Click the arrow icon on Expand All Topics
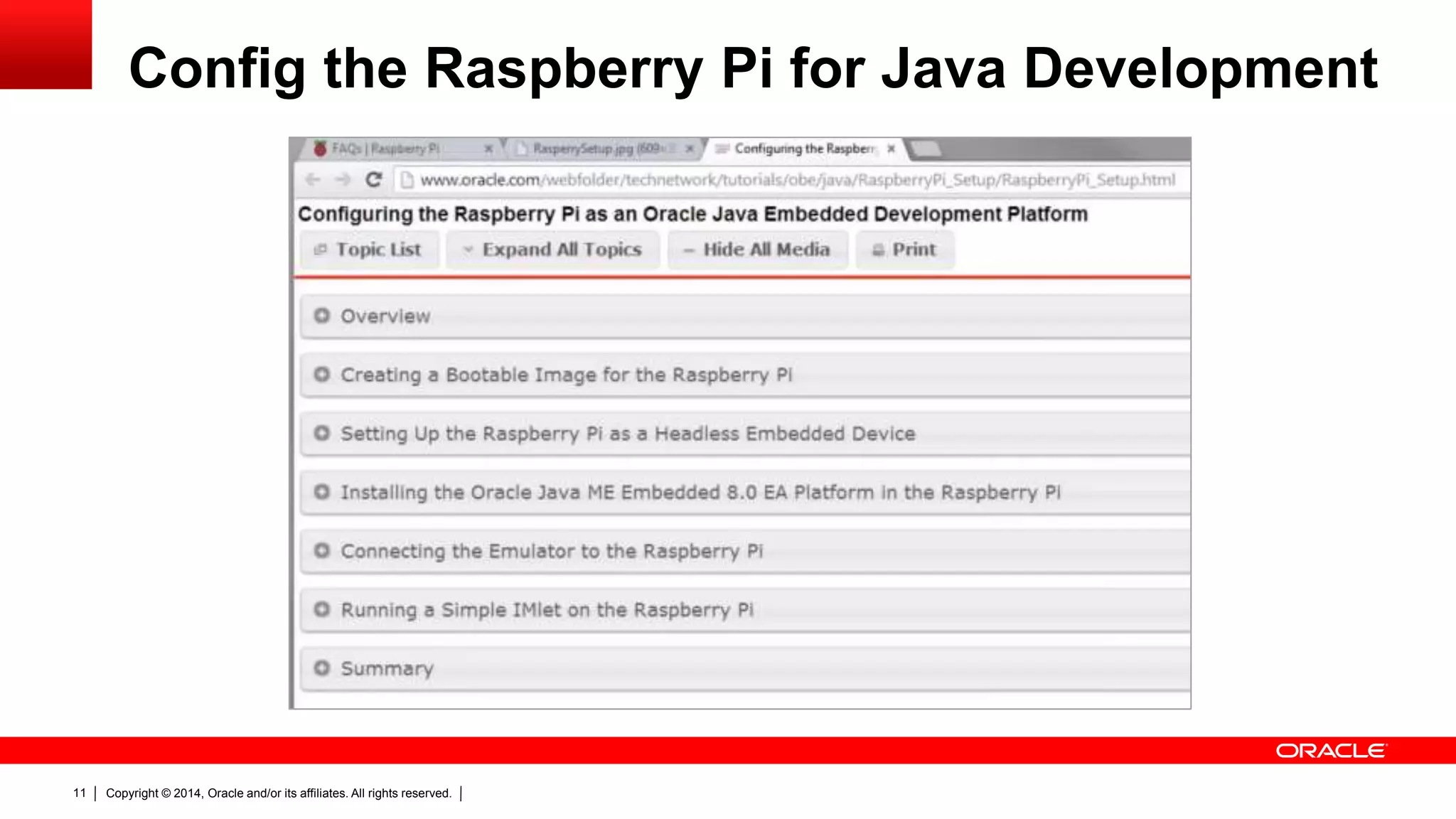The image size is (1456, 819). (x=467, y=250)
